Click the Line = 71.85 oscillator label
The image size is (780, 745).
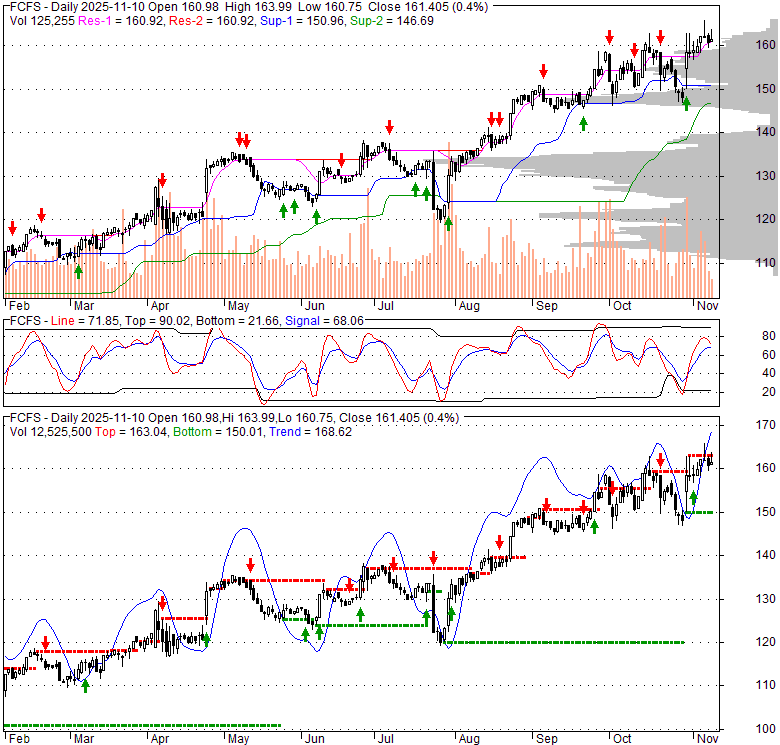(85, 321)
